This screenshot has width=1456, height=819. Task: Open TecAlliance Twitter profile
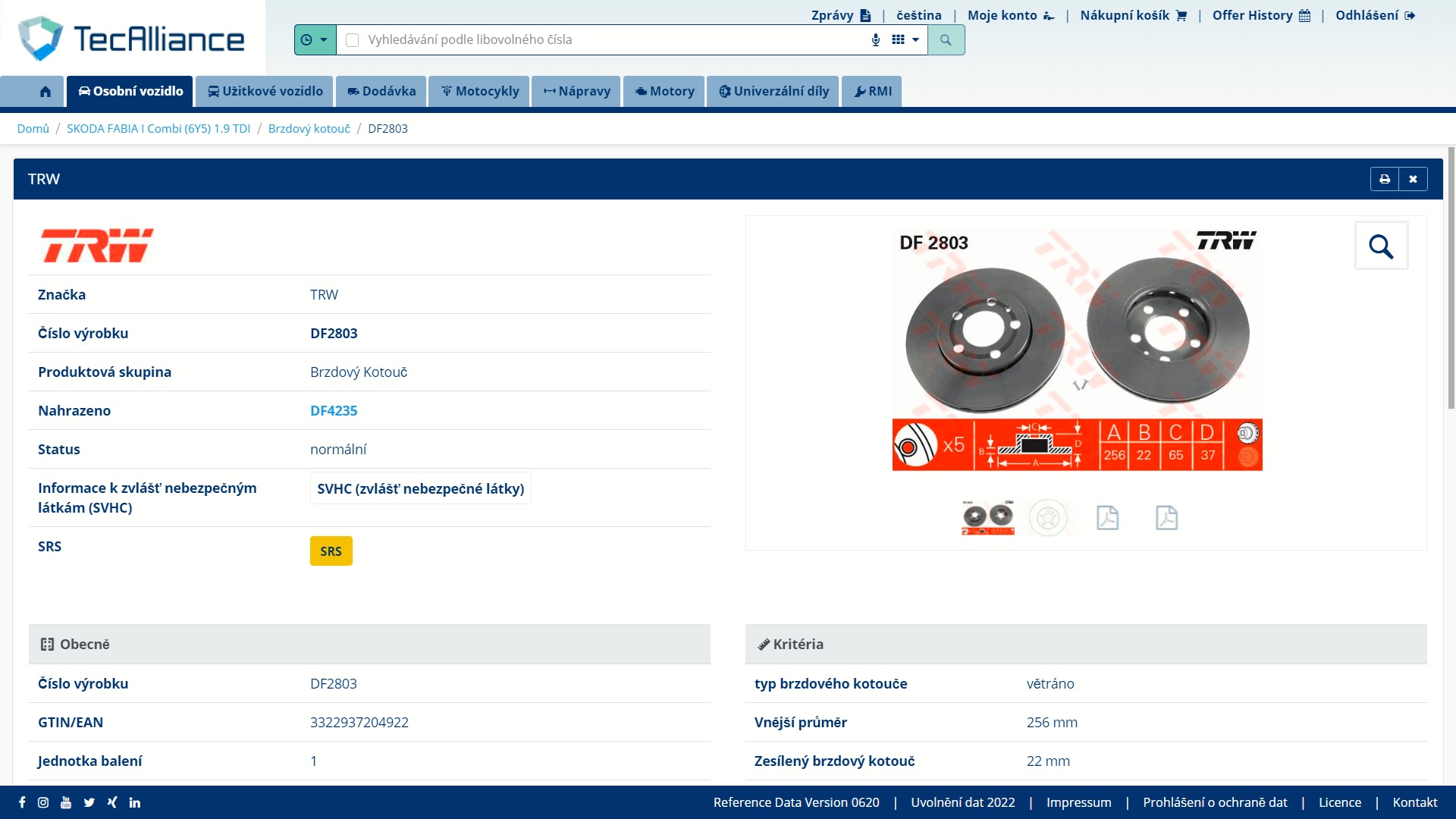(x=89, y=802)
